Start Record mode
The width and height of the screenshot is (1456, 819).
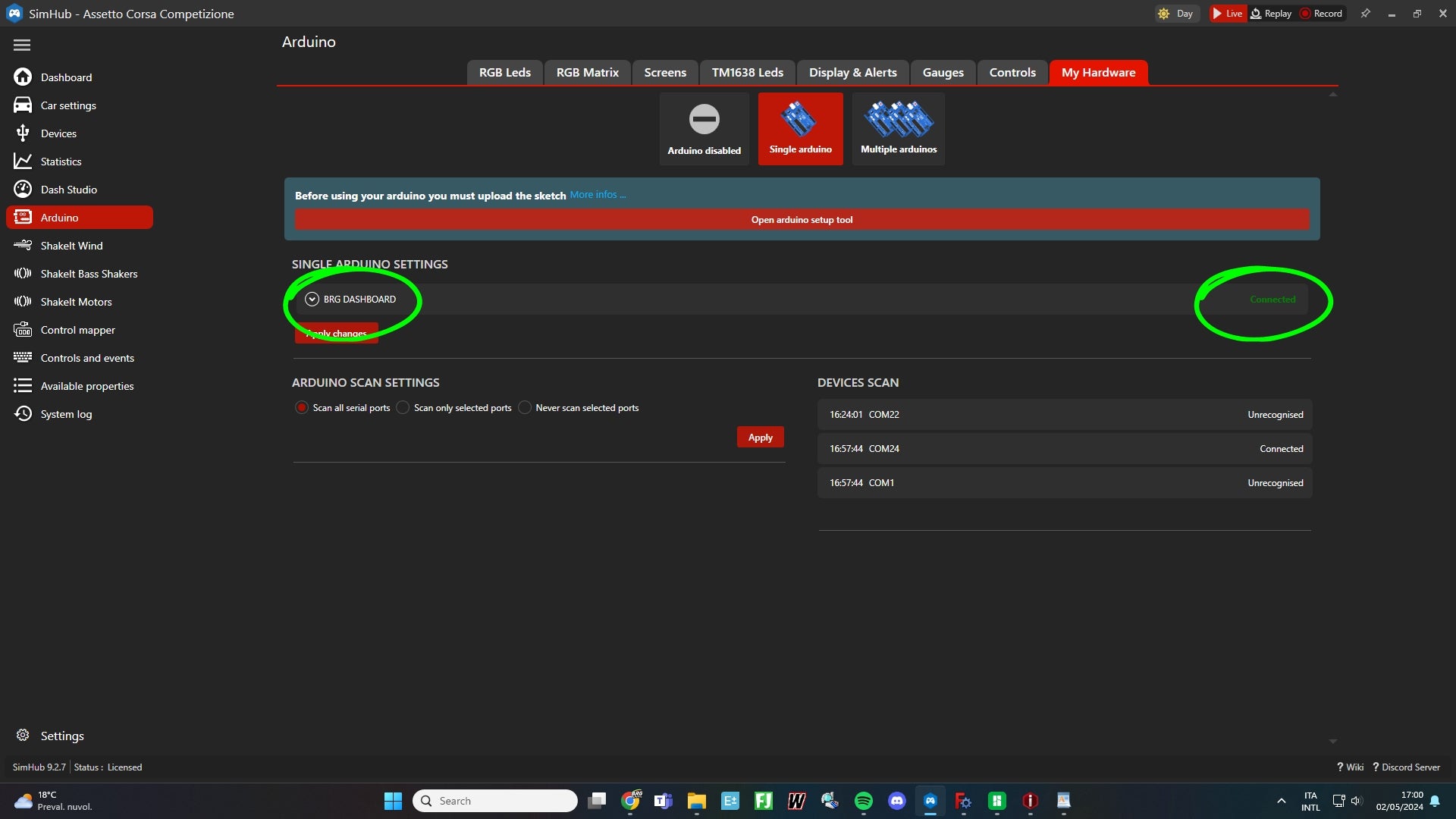click(x=1321, y=14)
